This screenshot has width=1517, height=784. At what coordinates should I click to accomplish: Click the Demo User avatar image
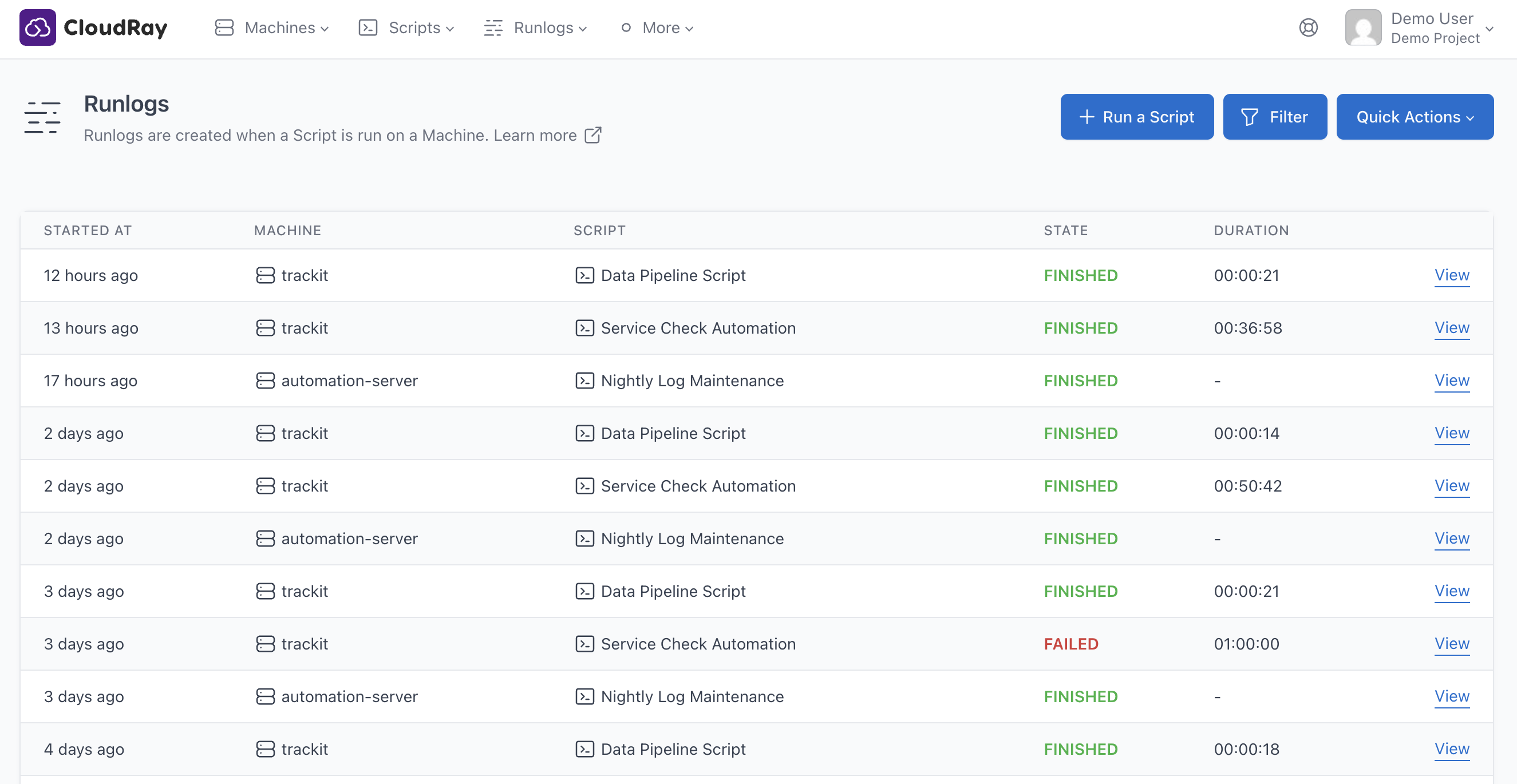coord(1362,27)
